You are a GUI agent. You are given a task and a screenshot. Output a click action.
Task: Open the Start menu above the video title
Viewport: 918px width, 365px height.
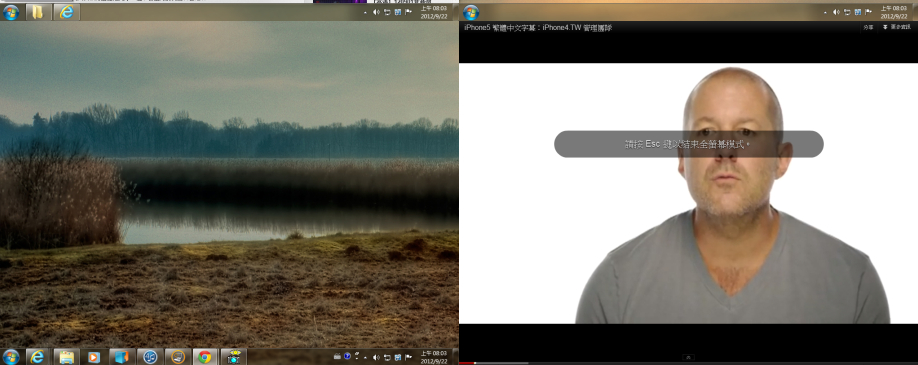tap(470, 12)
